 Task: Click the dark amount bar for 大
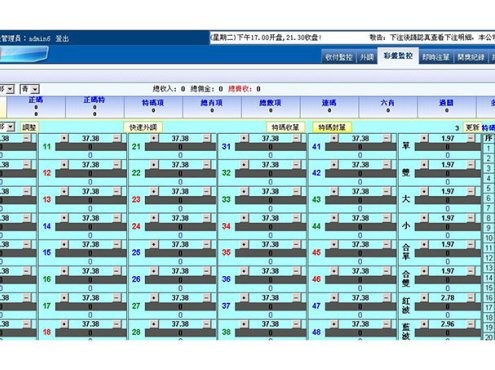tap(448, 200)
